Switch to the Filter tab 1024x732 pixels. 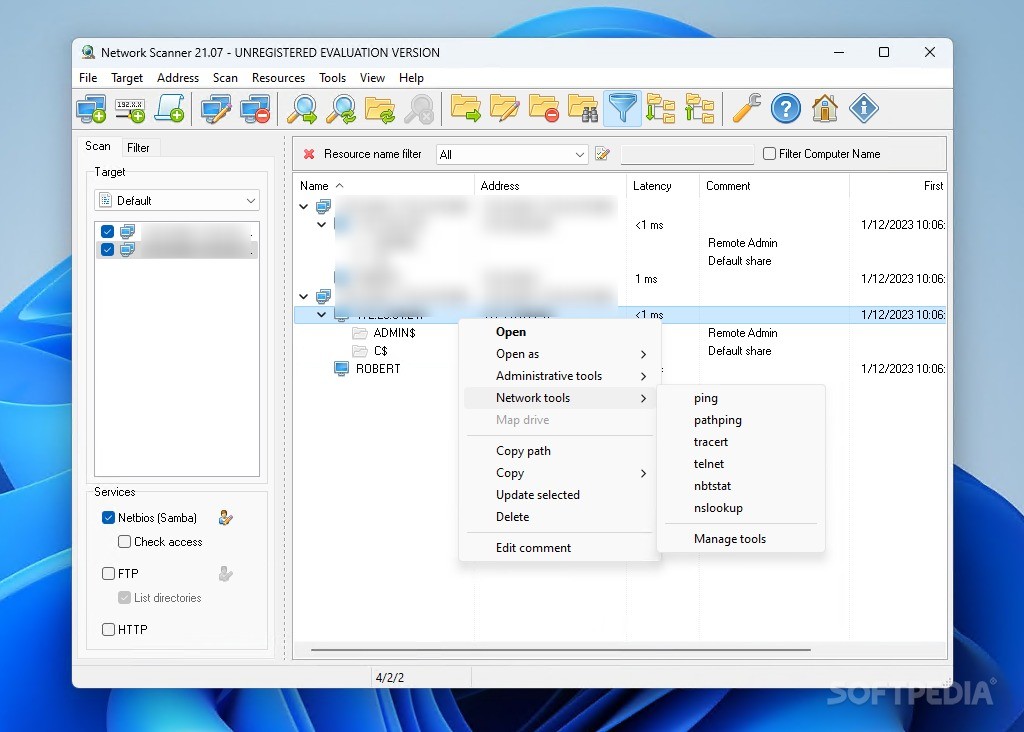click(138, 148)
